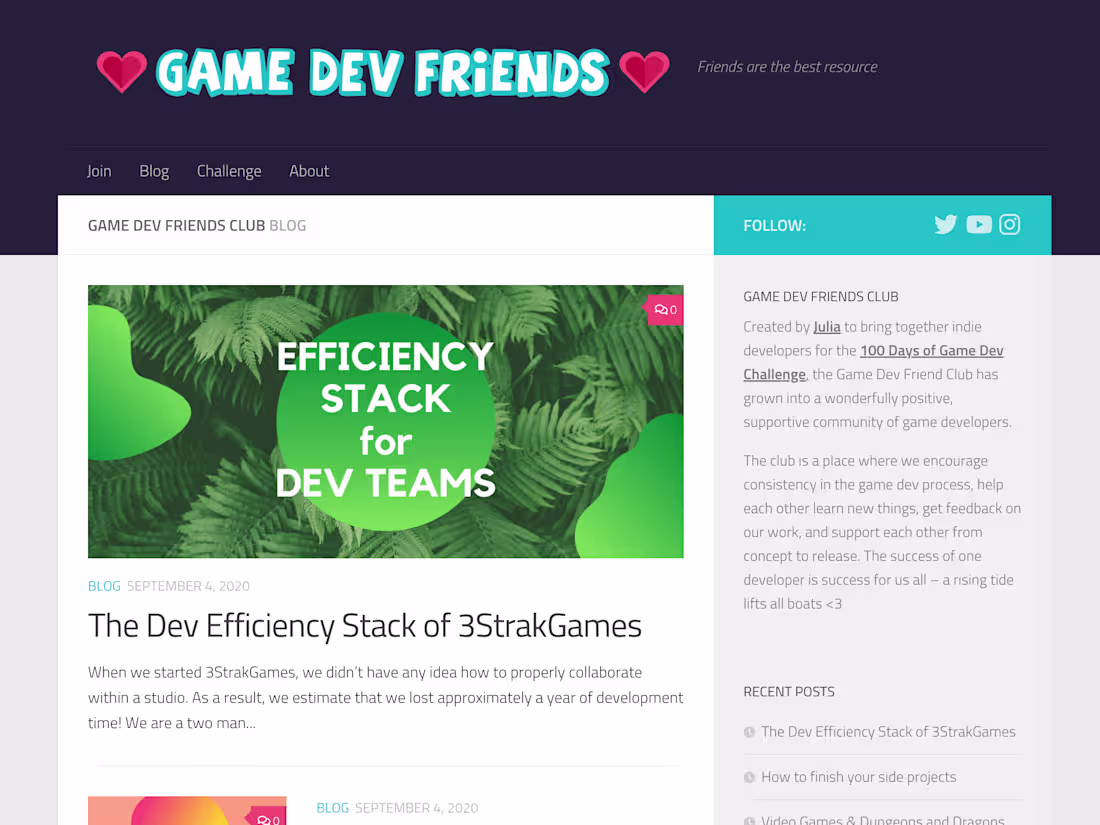Open the Instagram profile icon
The height and width of the screenshot is (825, 1100).
tap(1009, 224)
